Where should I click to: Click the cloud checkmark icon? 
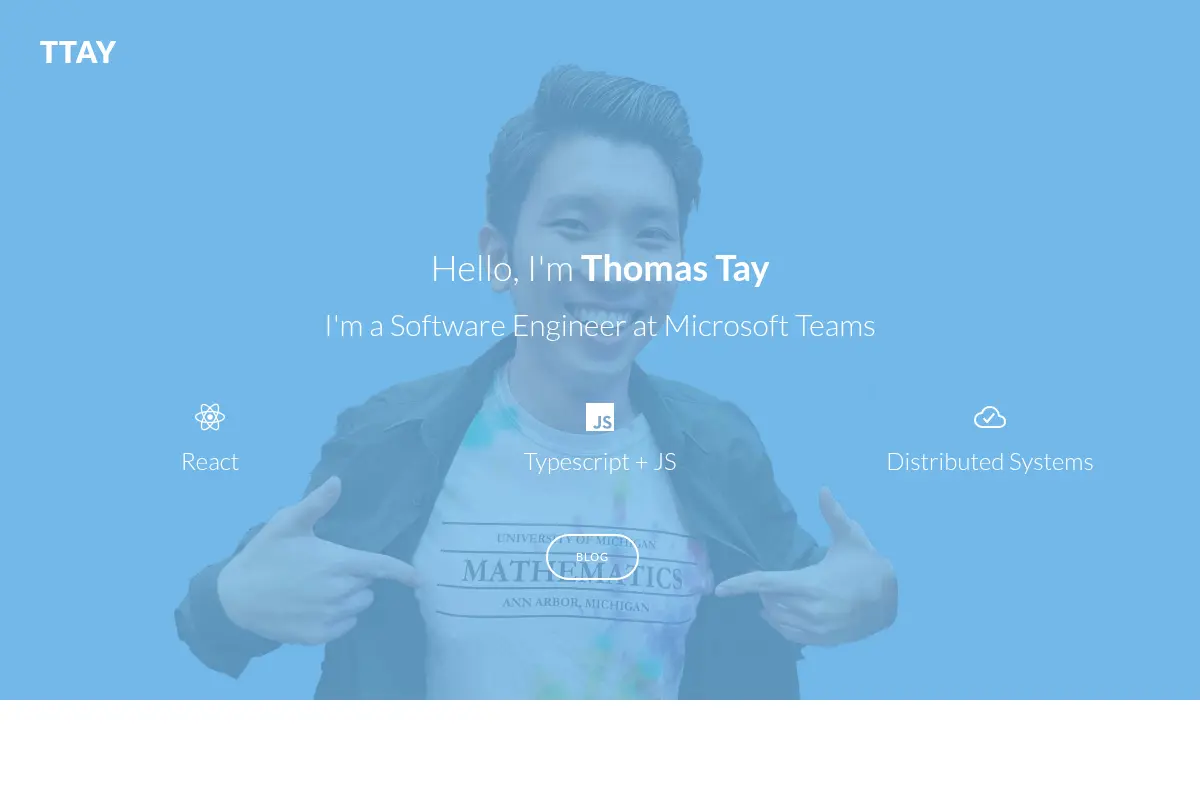[990, 417]
